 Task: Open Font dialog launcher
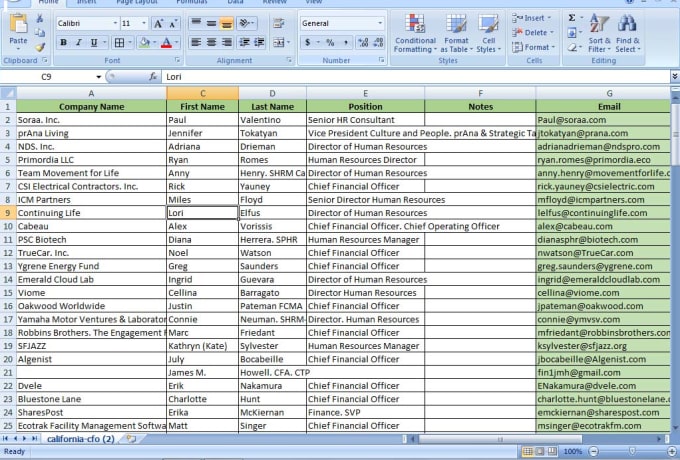(177, 60)
